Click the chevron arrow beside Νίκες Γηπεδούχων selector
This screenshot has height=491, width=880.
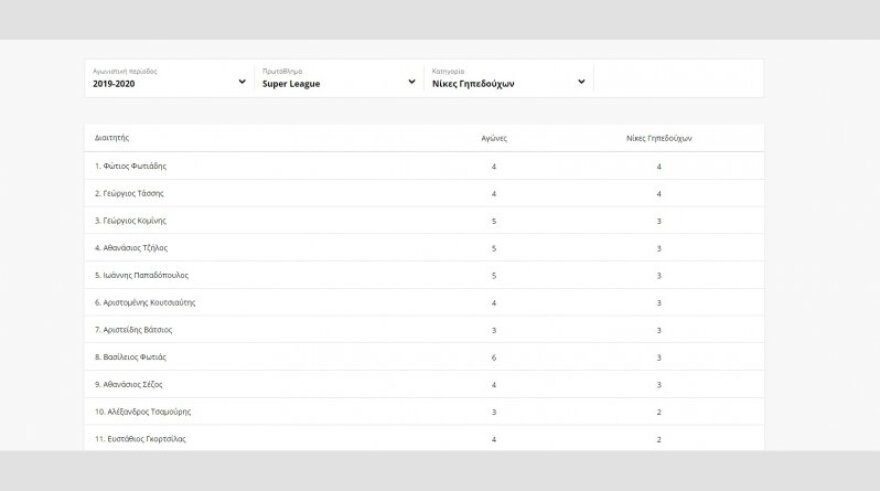point(582,82)
